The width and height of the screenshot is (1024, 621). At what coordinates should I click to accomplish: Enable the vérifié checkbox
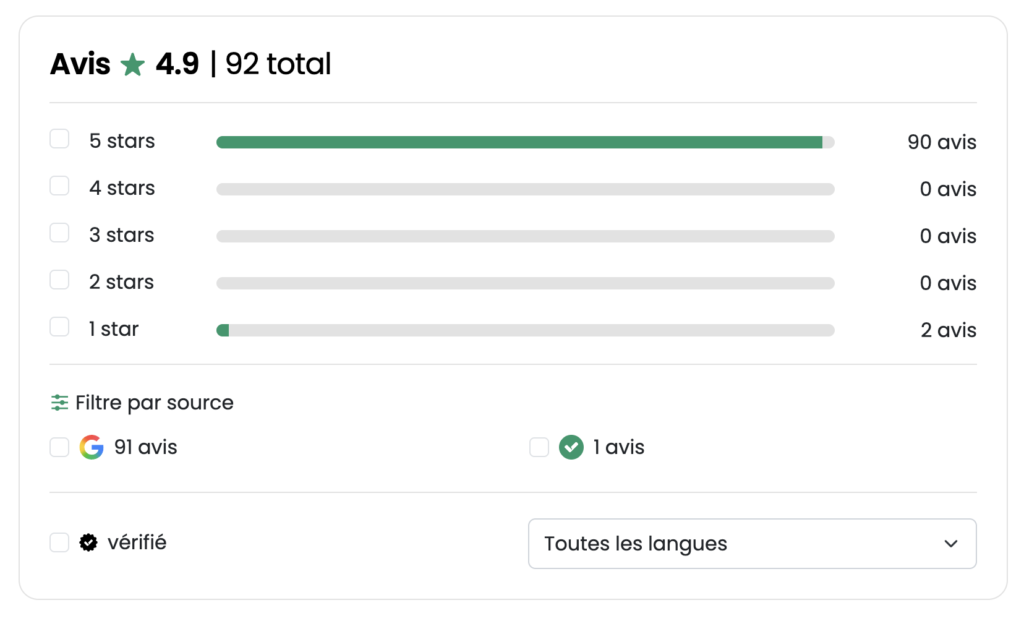coord(59,543)
